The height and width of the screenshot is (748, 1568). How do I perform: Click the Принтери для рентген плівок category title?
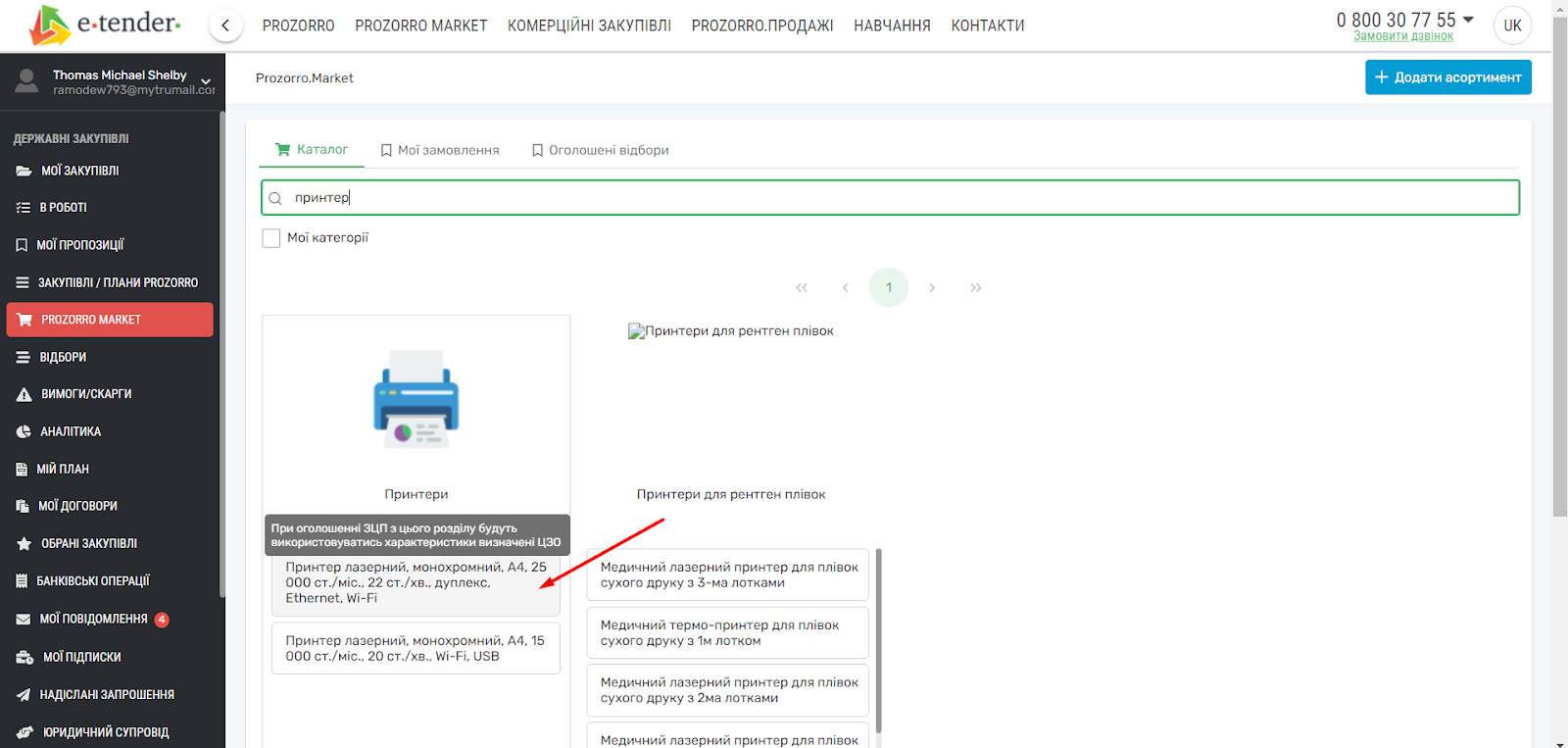731,494
